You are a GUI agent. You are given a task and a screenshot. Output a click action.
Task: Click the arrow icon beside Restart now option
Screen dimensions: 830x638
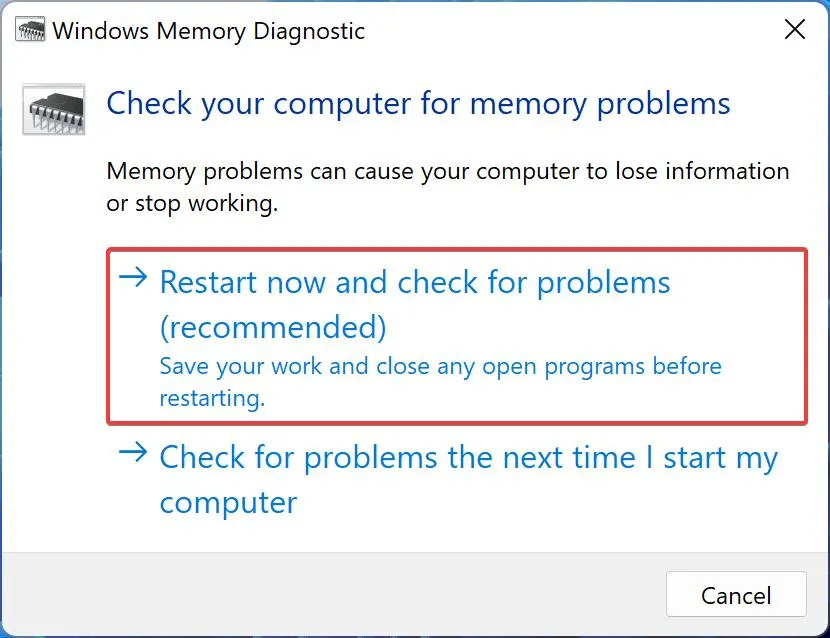point(133,279)
